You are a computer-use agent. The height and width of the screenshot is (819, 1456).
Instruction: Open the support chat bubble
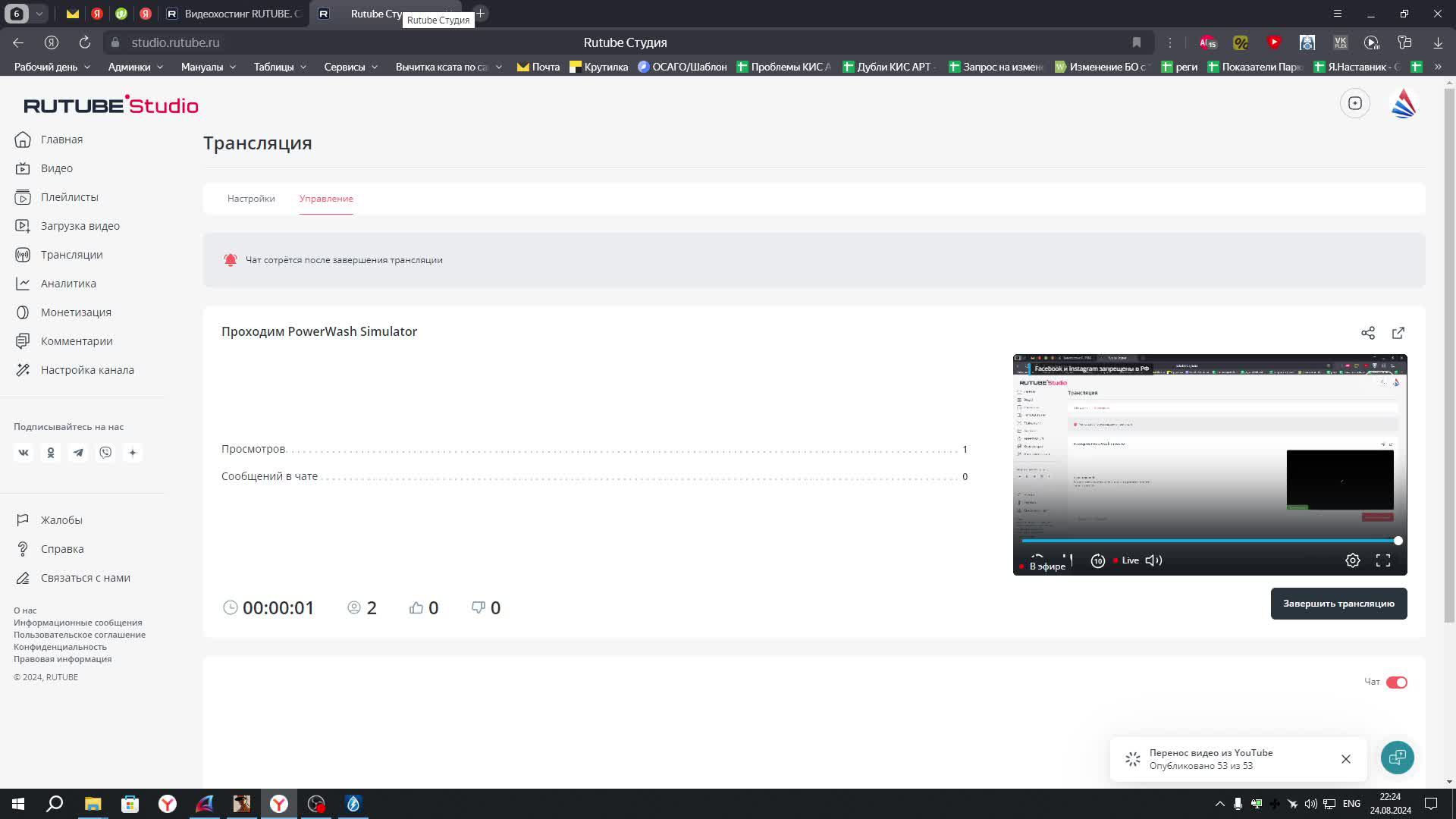click(1397, 757)
